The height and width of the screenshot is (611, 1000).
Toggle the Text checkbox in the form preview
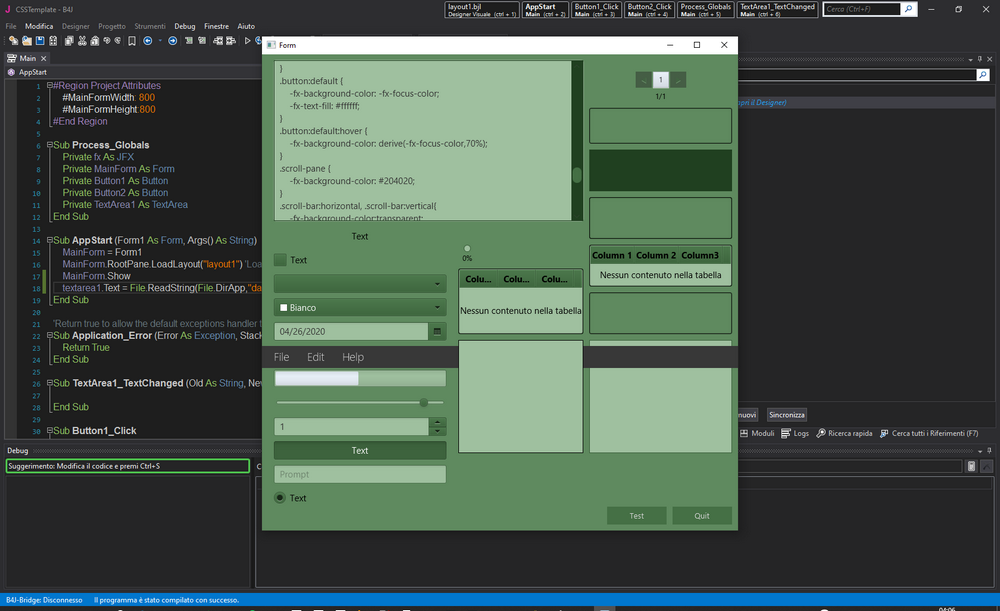279,260
